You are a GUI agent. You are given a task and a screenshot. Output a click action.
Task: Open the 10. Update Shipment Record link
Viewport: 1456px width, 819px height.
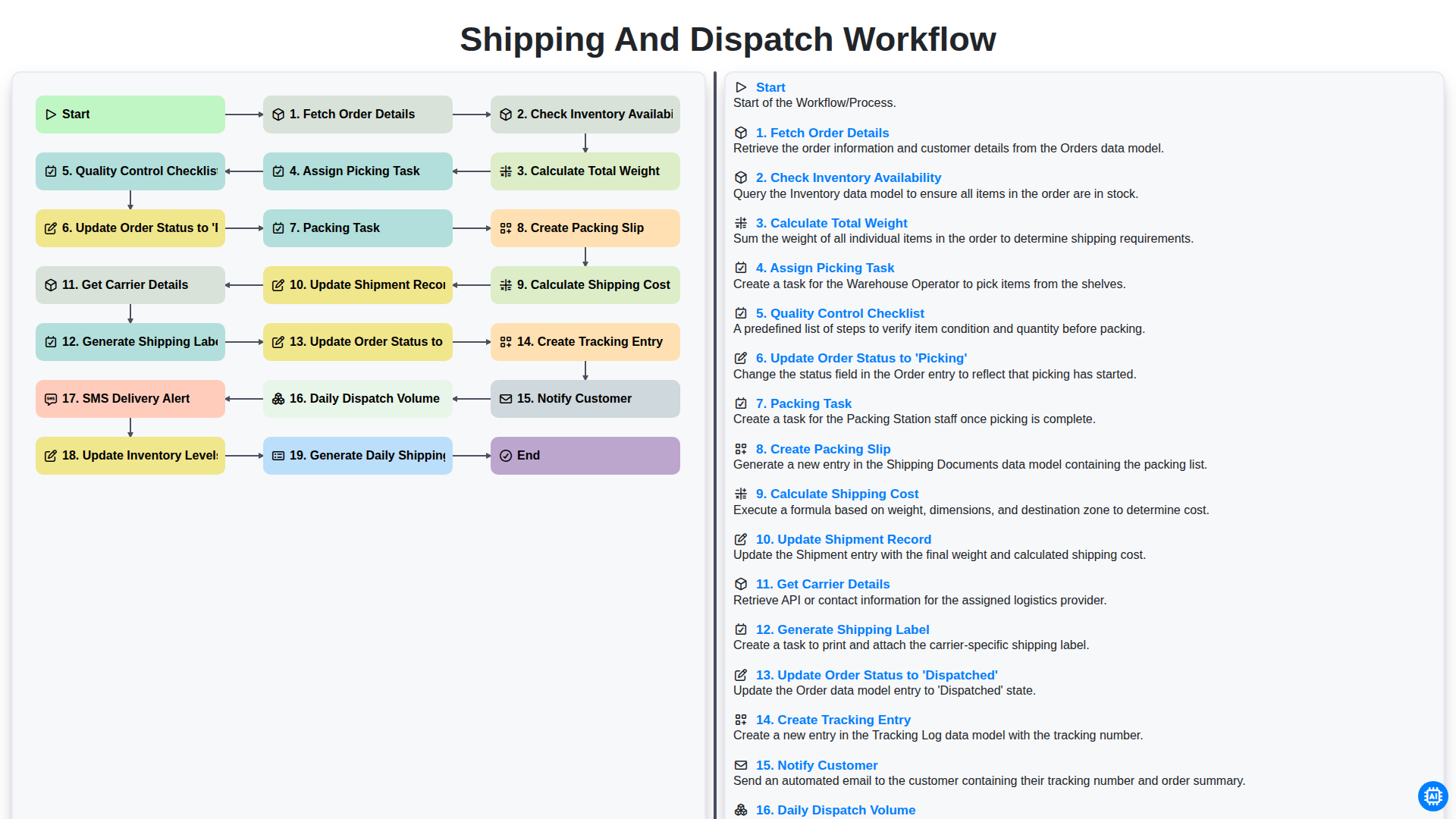coord(843,539)
